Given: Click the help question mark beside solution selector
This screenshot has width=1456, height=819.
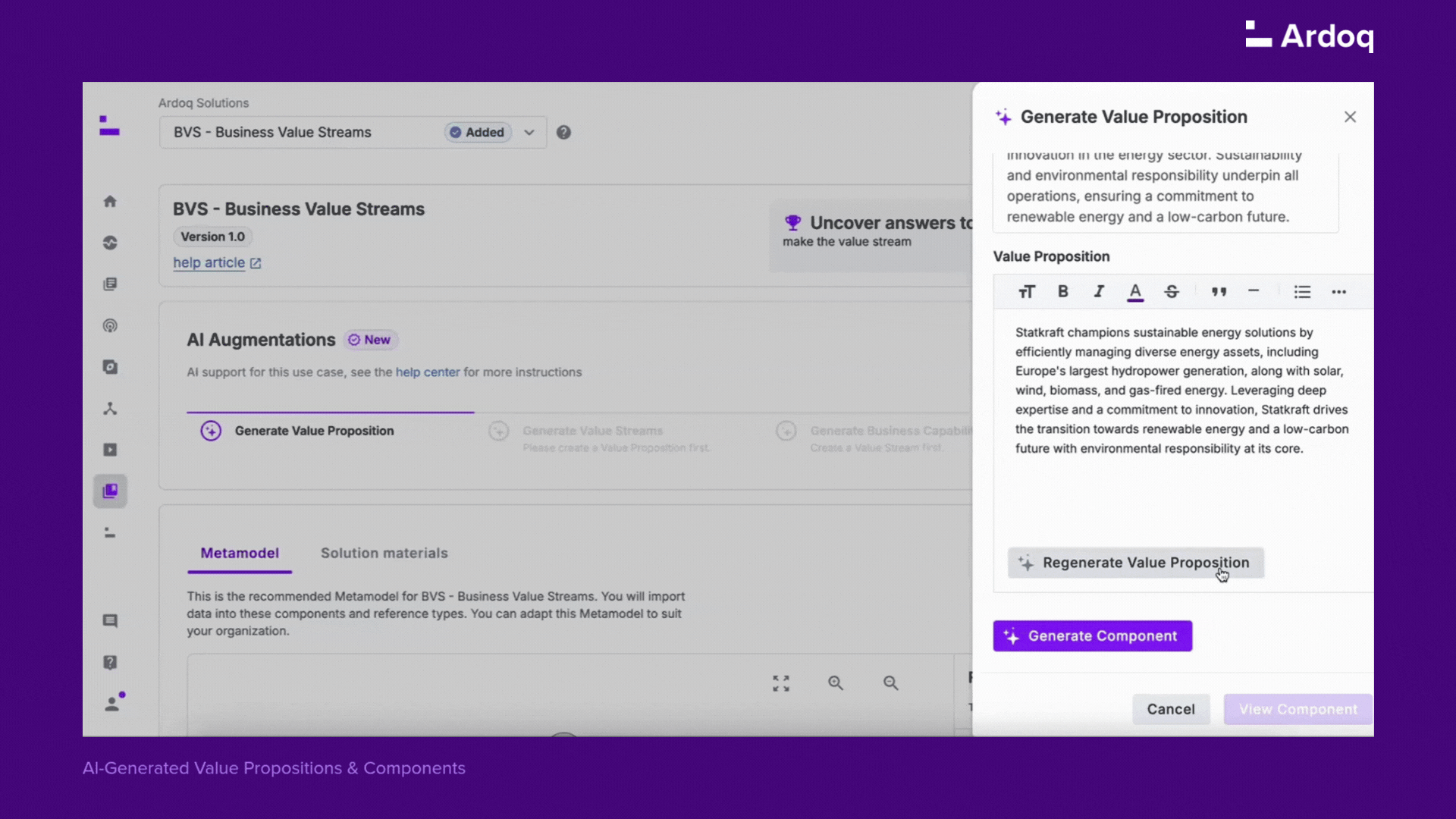Looking at the screenshot, I should click(563, 132).
